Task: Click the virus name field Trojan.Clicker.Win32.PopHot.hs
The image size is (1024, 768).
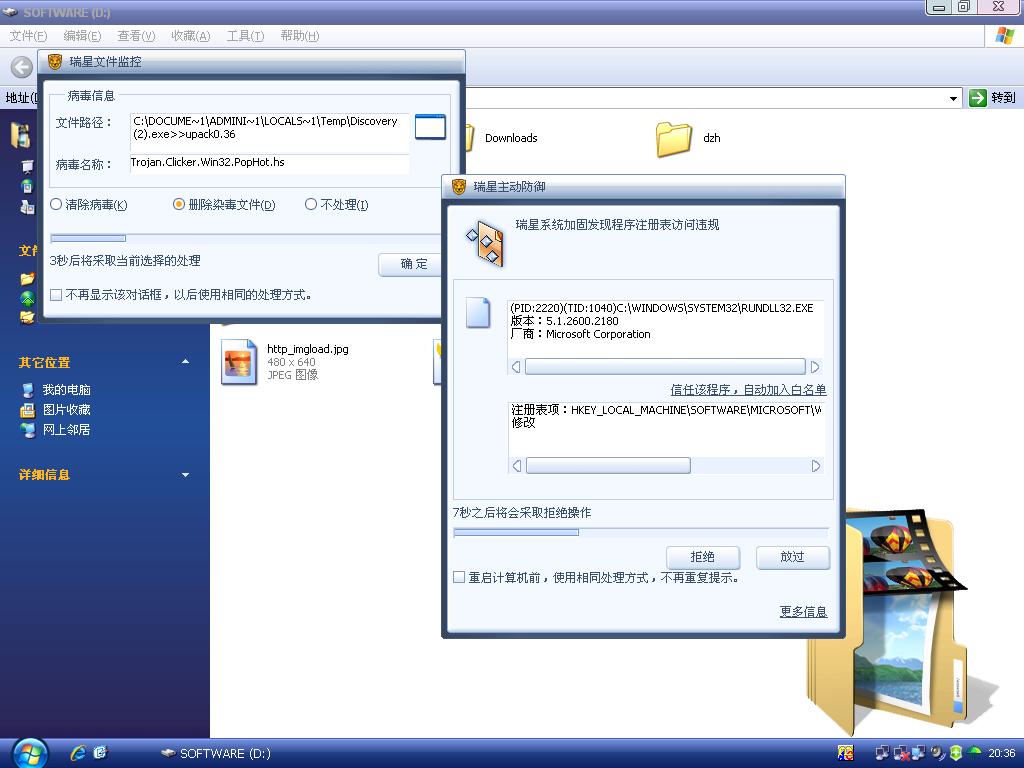Action: pyautogui.click(x=269, y=163)
